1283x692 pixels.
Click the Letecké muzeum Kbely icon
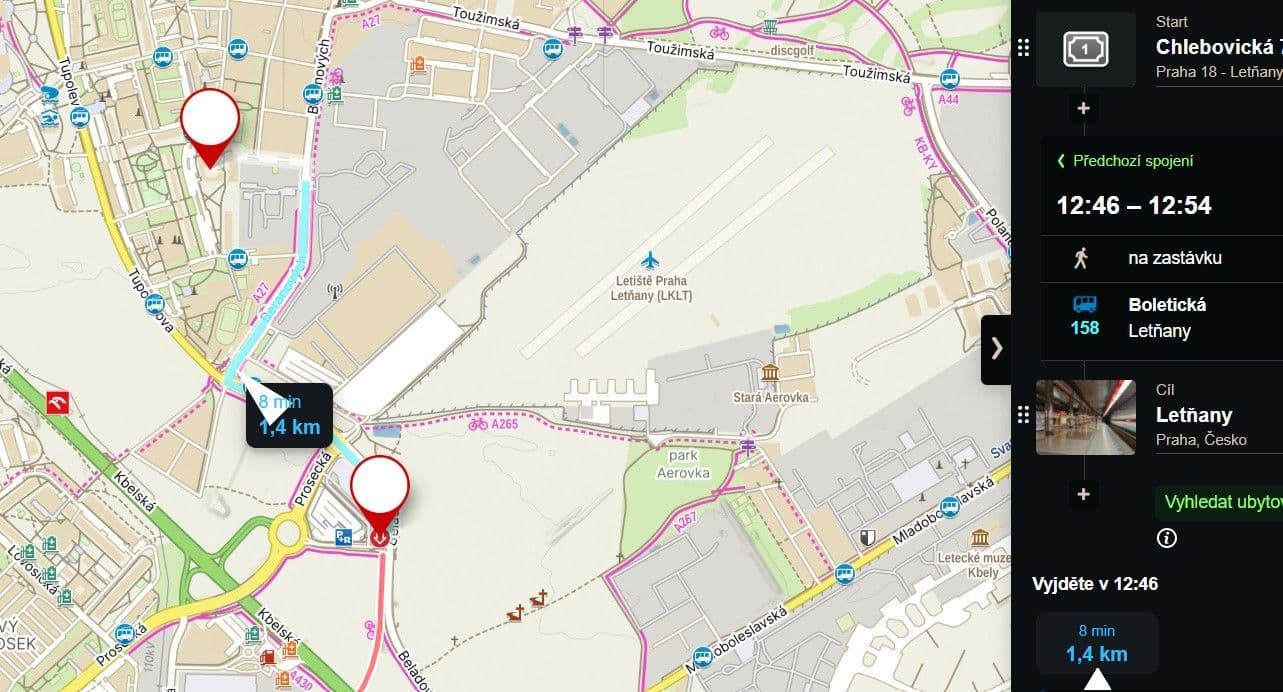pyautogui.click(x=980, y=537)
